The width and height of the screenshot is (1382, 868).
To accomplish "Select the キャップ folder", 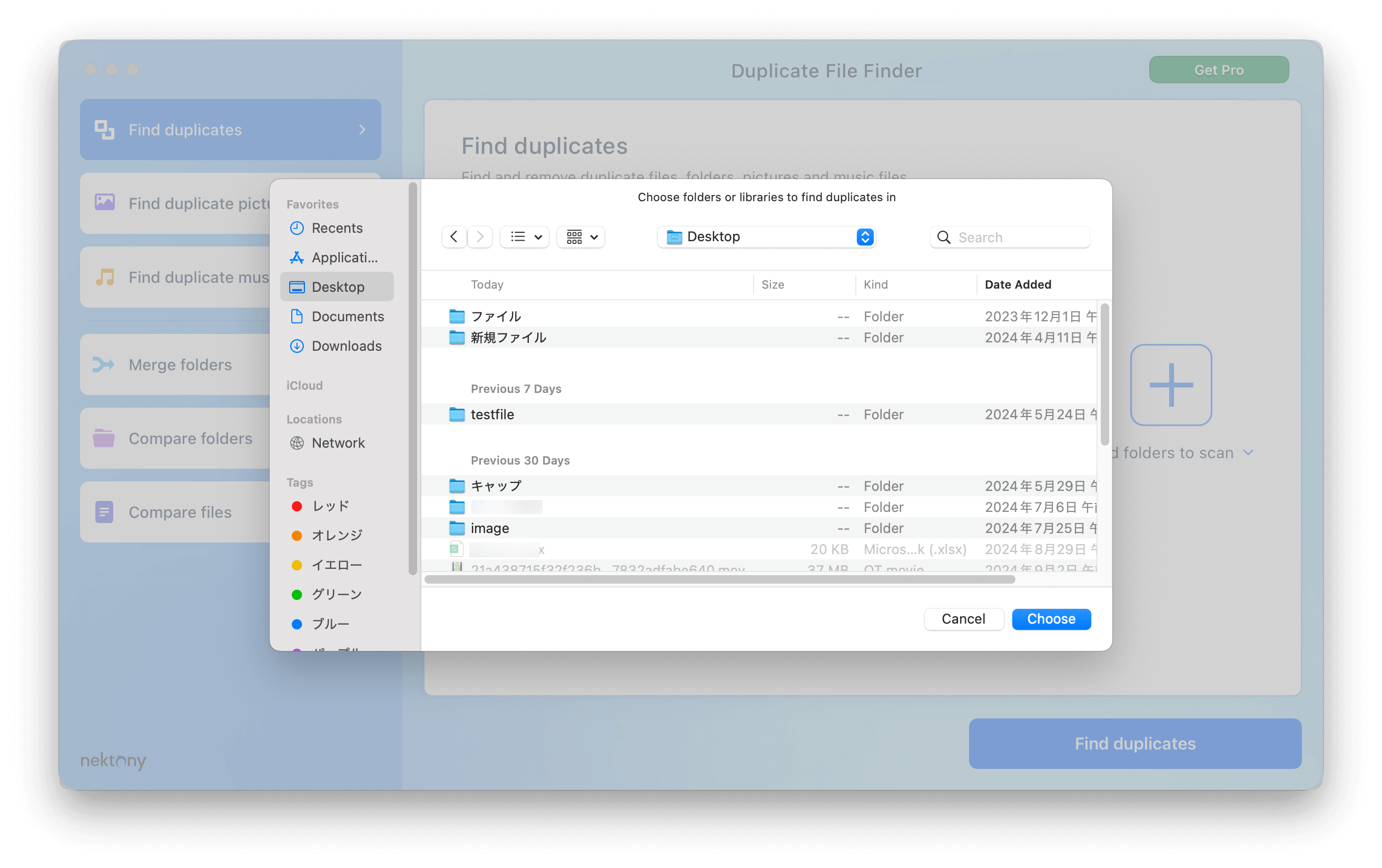I will click(759, 486).
